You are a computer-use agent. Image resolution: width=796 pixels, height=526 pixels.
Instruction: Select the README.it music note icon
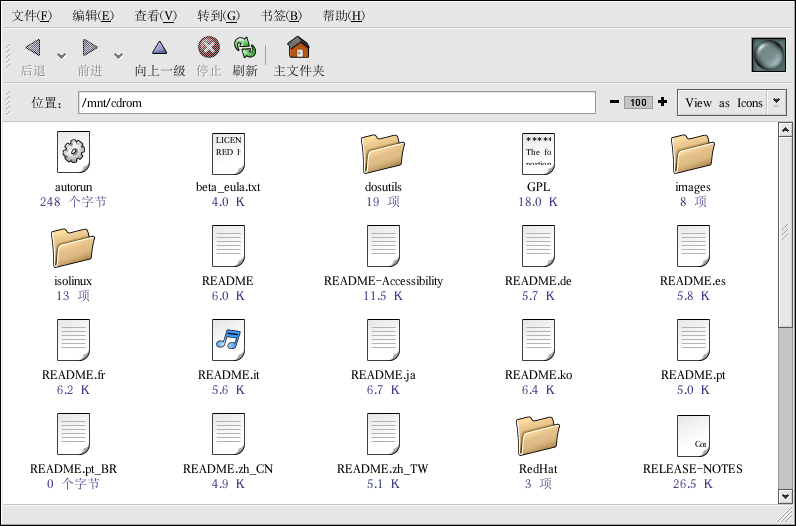tap(228, 339)
